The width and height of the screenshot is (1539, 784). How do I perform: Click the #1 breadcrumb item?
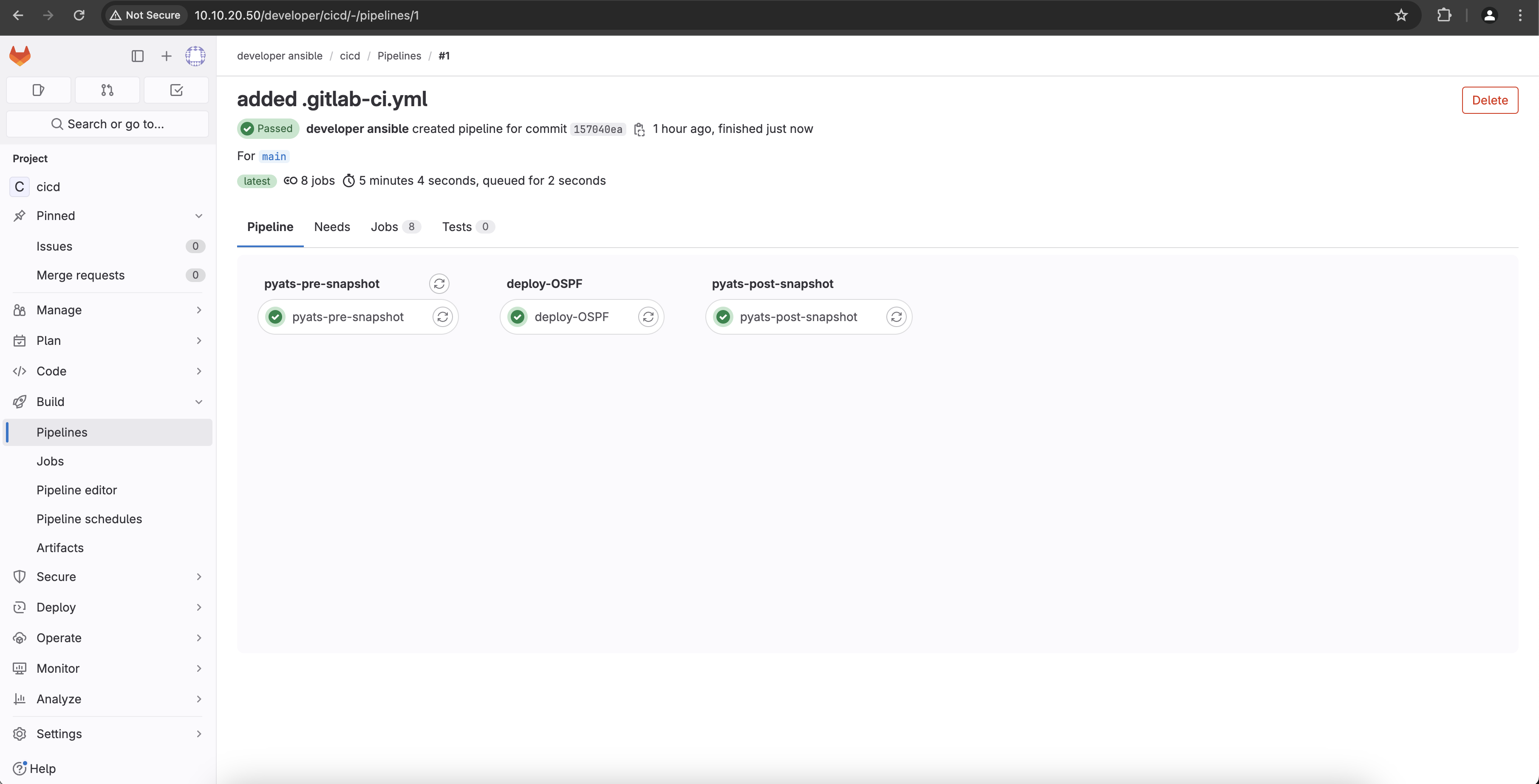pyautogui.click(x=444, y=56)
